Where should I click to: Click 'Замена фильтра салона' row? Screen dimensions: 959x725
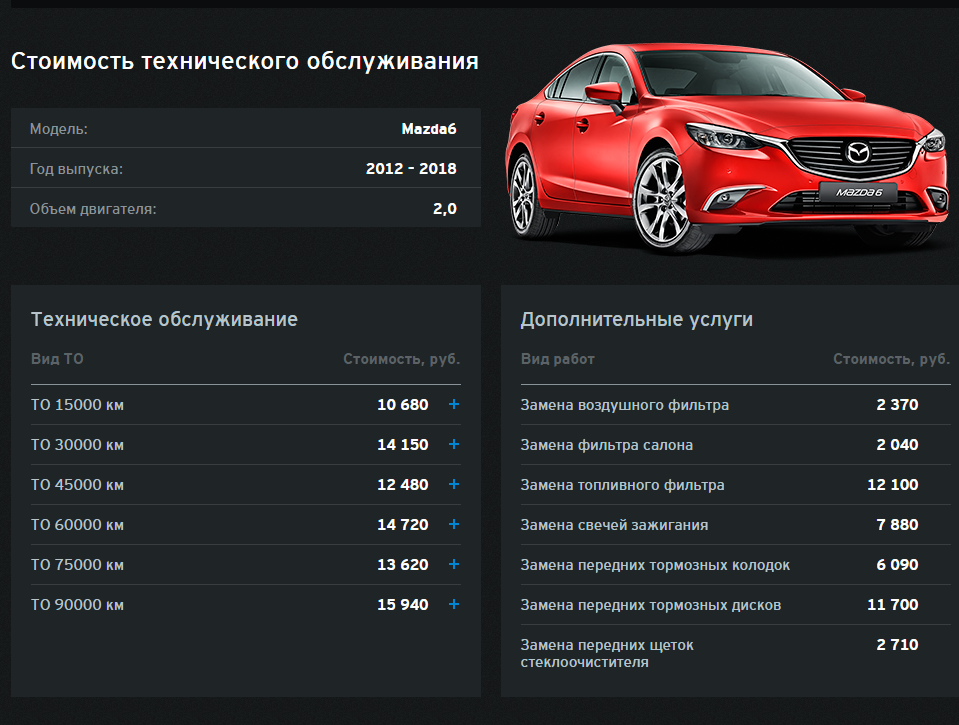click(735, 445)
